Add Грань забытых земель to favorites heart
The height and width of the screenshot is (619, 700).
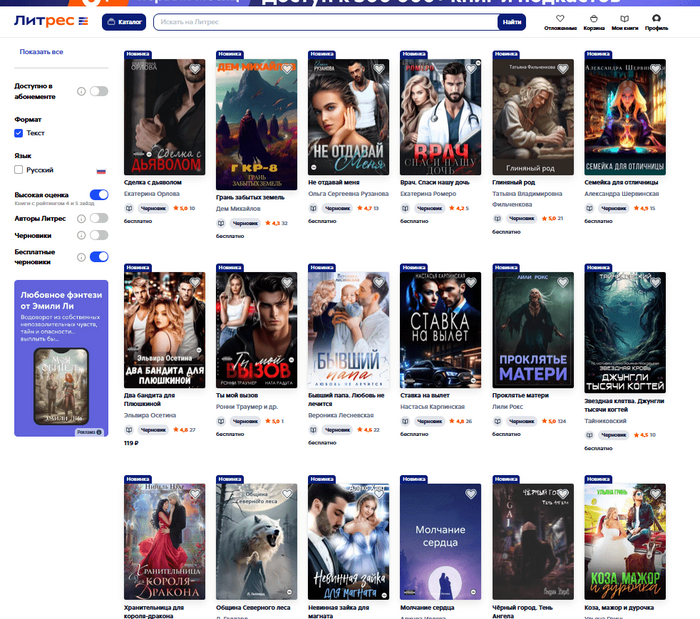(287, 69)
